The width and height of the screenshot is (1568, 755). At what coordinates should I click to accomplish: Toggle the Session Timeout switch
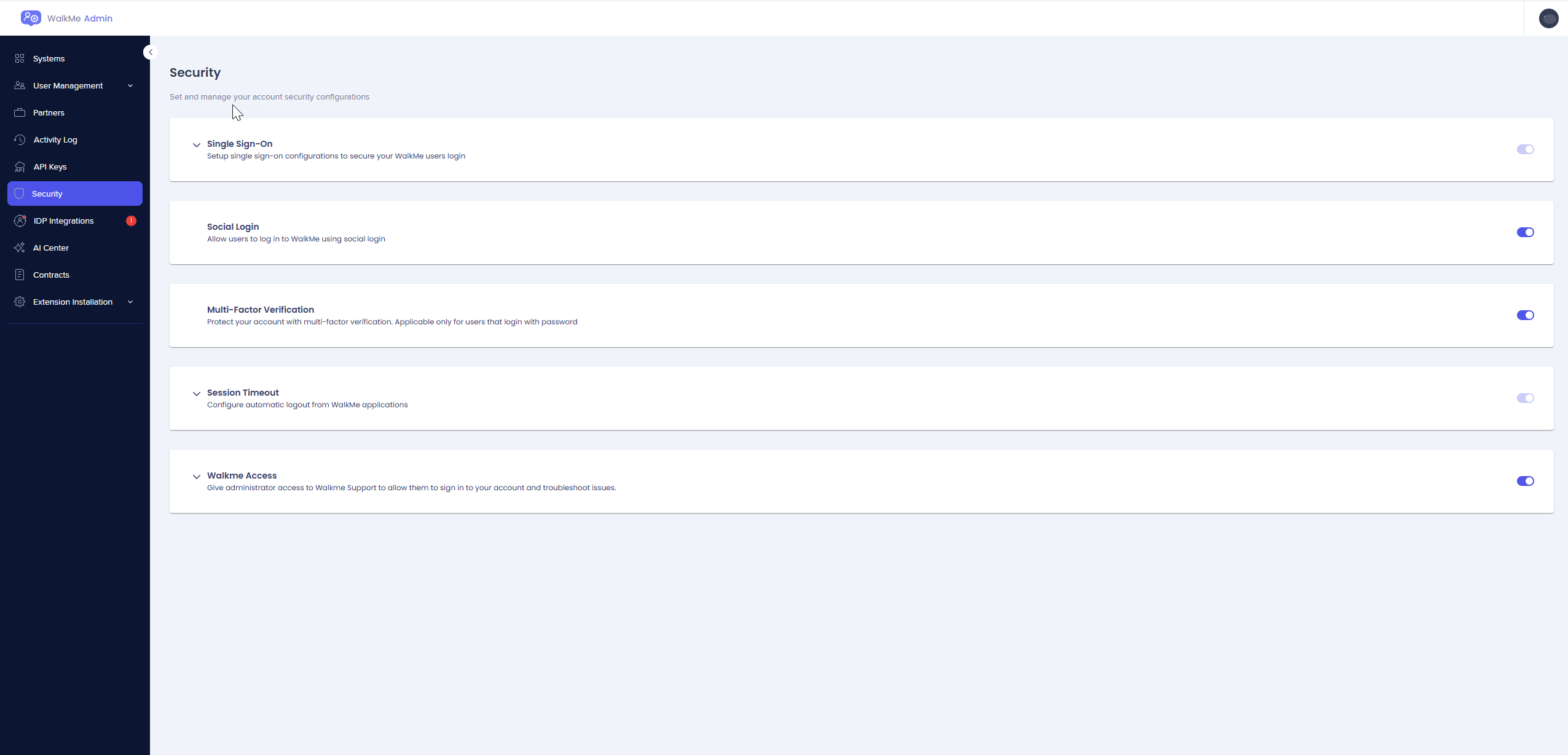point(1525,398)
